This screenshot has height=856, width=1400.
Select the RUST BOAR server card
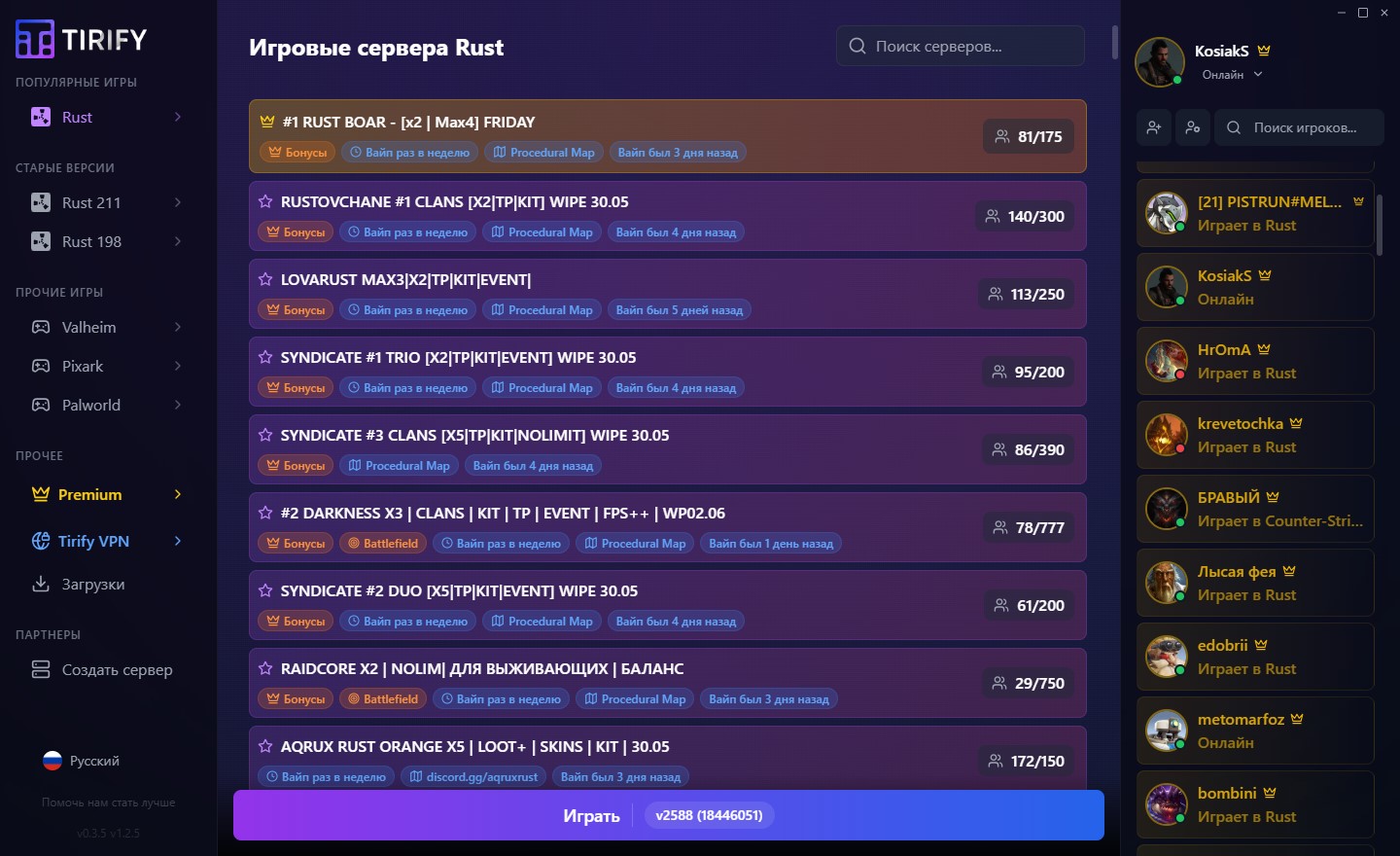tap(668, 136)
